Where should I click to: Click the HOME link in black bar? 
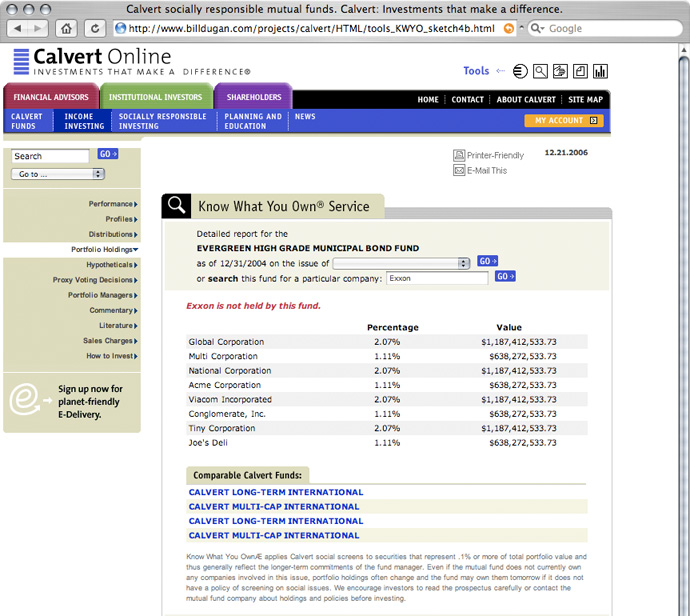428,100
